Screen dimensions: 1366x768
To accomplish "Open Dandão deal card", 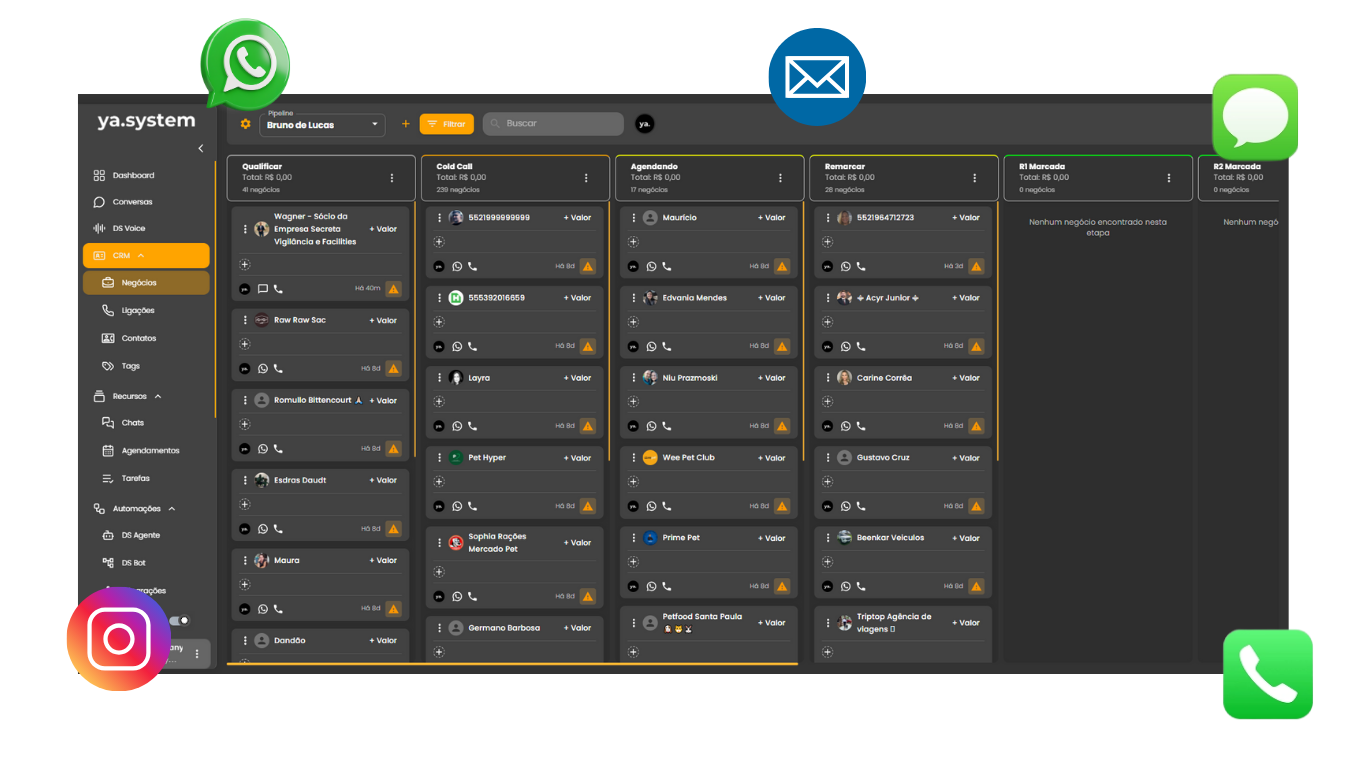I will [x=320, y=646].
